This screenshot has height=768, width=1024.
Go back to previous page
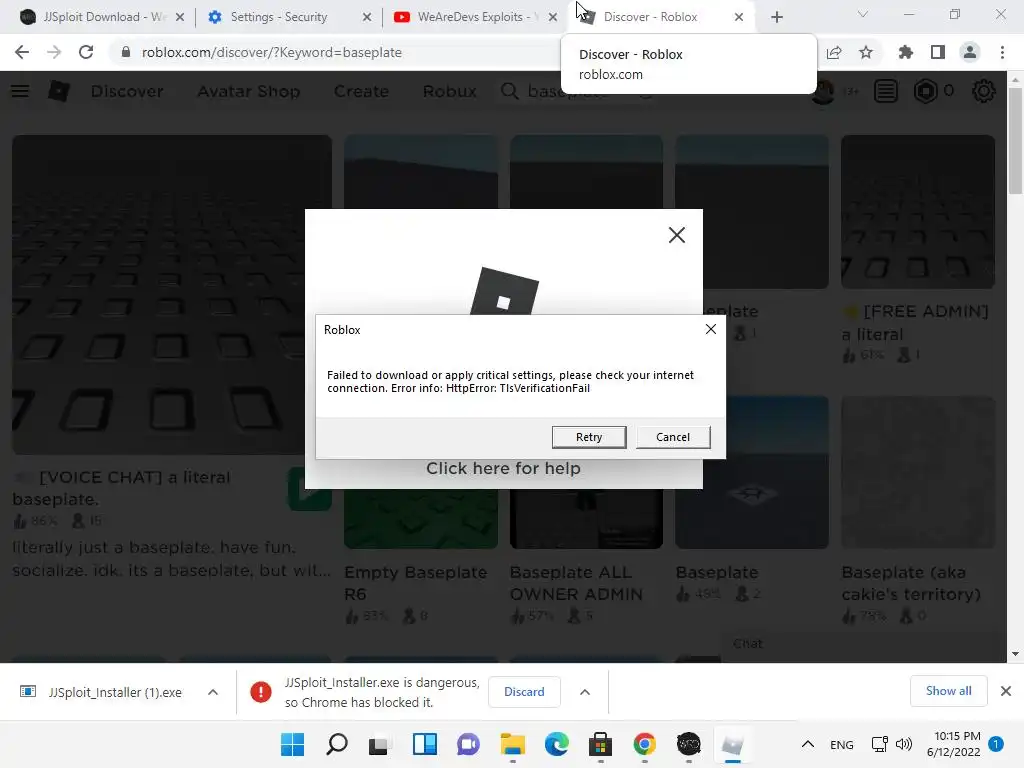(22, 52)
